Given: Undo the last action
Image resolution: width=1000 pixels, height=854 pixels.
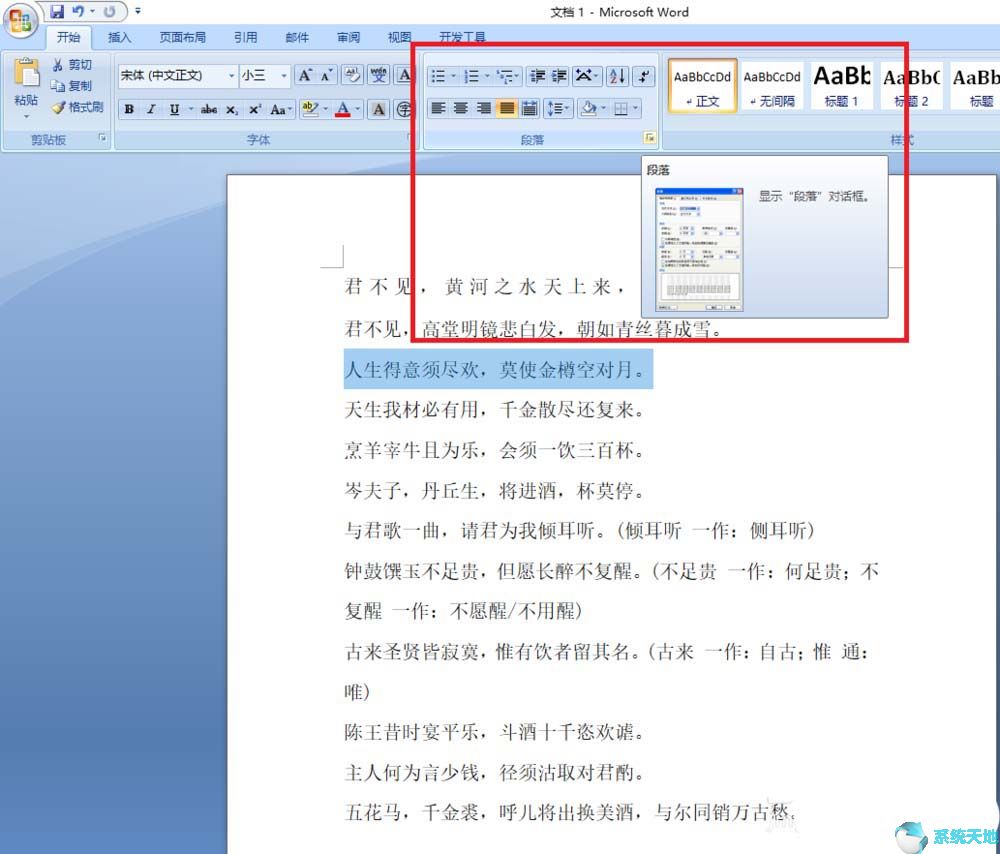Looking at the screenshot, I should click(x=78, y=11).
